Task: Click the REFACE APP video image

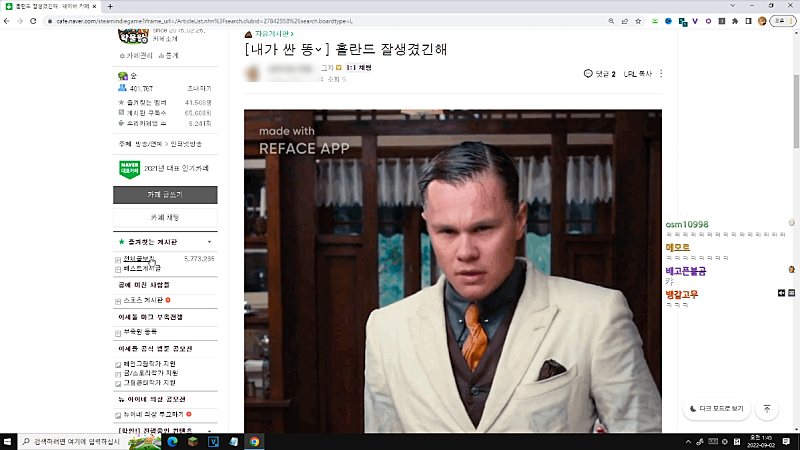Action: coord(453,271)
